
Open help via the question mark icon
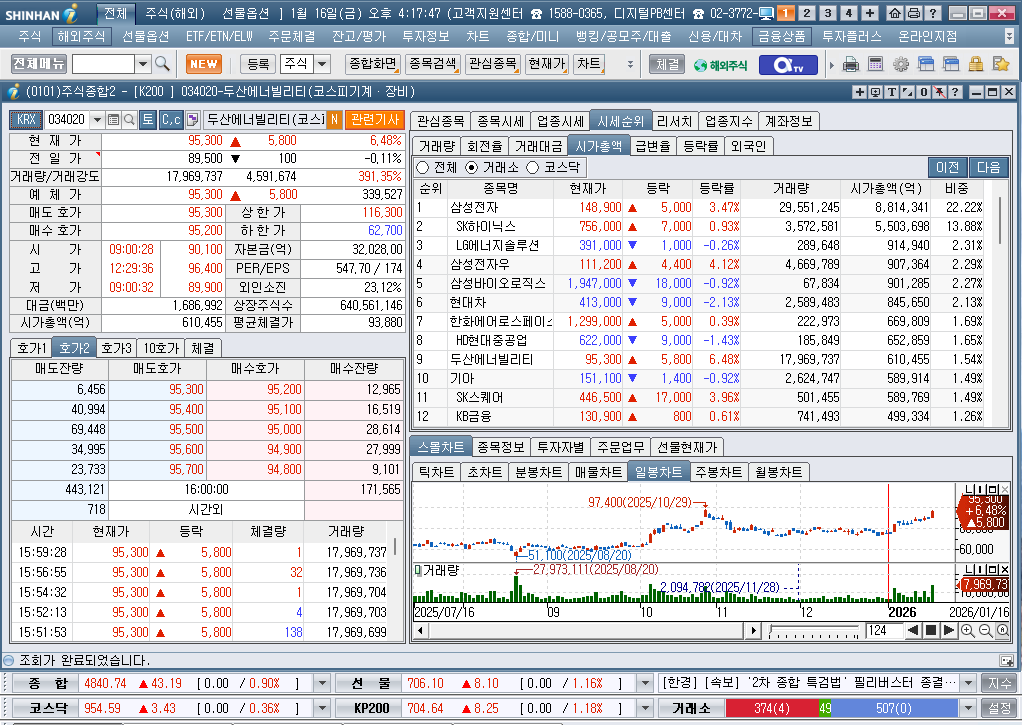point(933,13)
